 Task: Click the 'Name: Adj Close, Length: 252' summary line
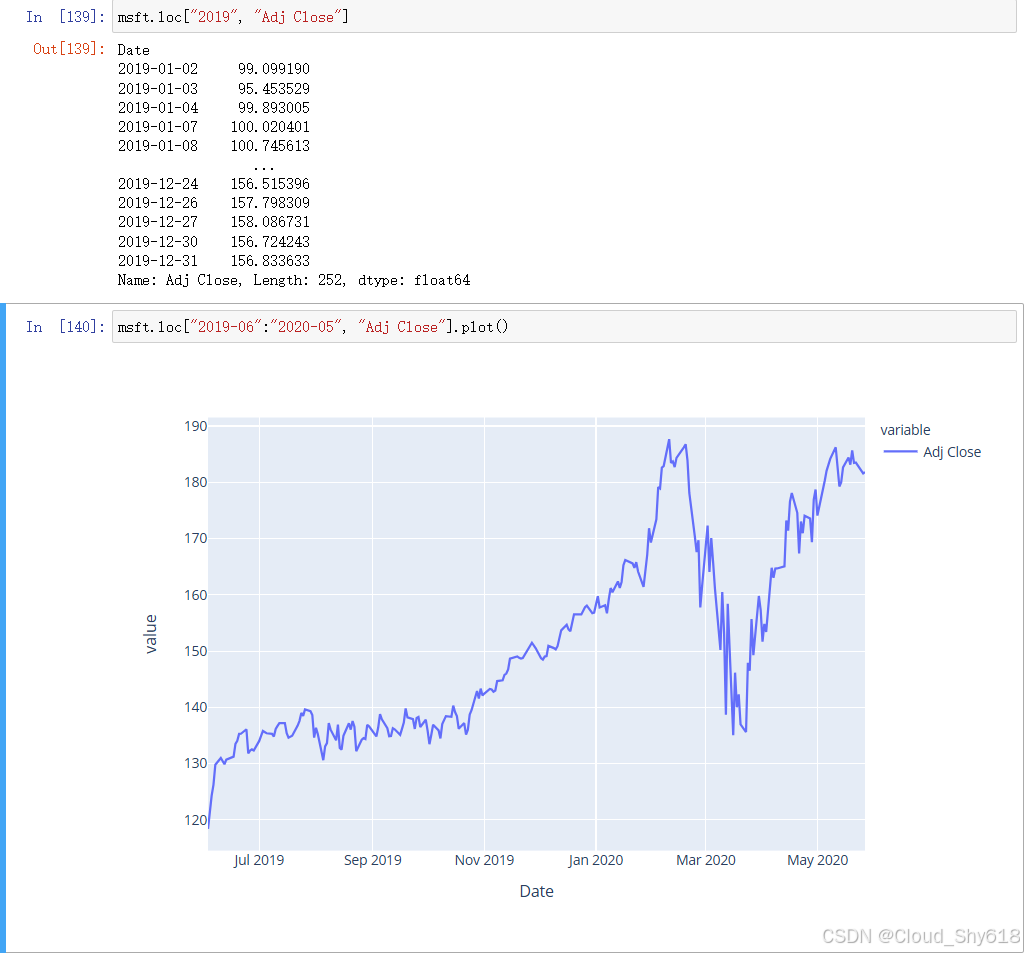point(294,280)
